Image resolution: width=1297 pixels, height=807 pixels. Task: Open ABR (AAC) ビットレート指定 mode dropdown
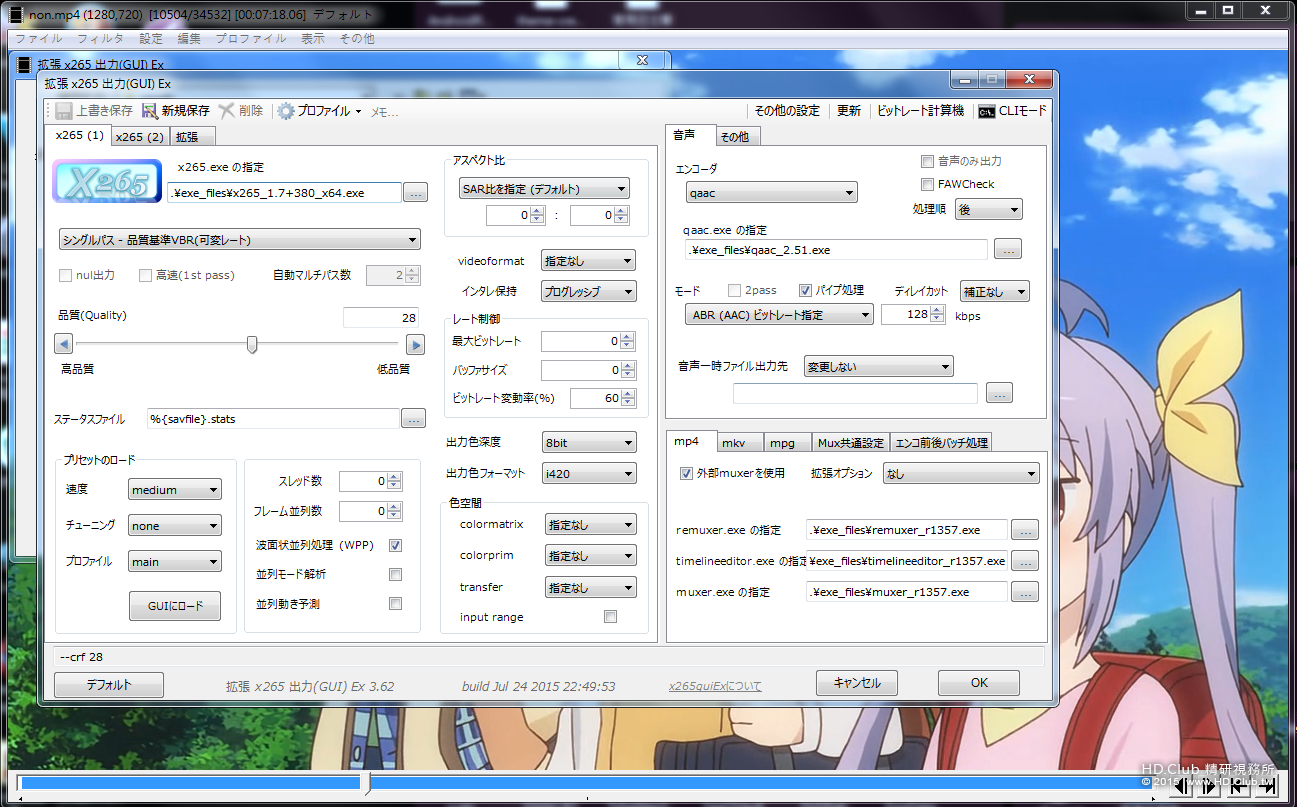(x=779, y=315)
